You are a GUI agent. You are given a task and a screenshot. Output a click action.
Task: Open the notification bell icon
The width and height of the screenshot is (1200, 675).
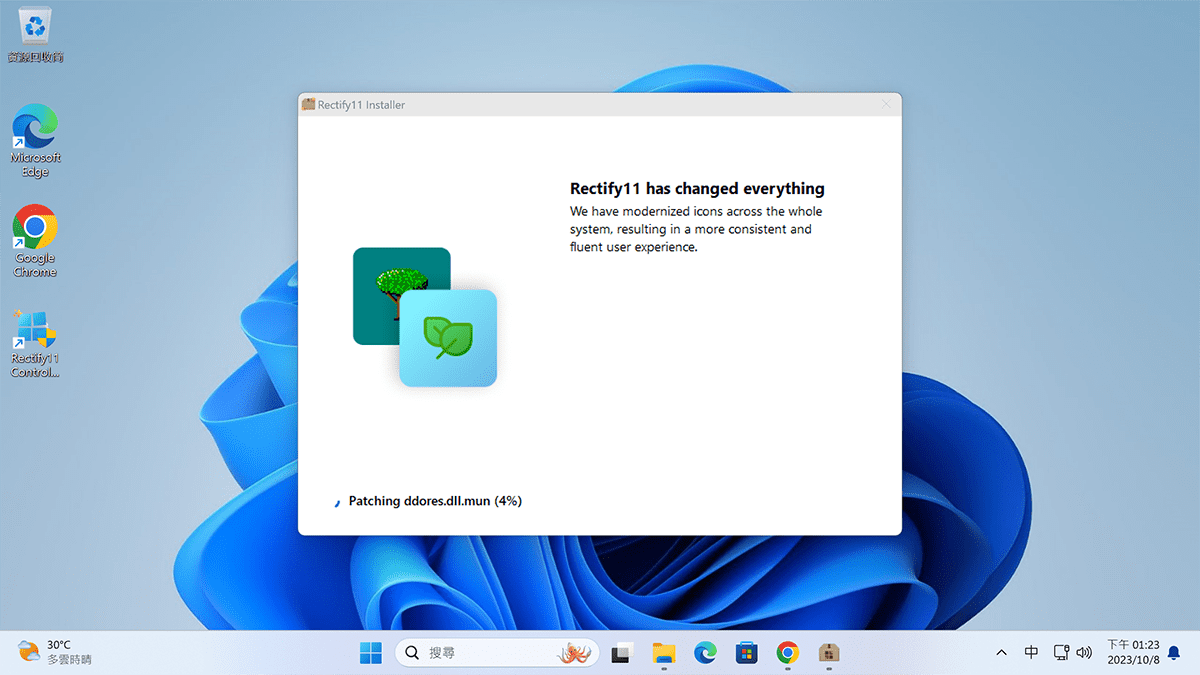1174,653
